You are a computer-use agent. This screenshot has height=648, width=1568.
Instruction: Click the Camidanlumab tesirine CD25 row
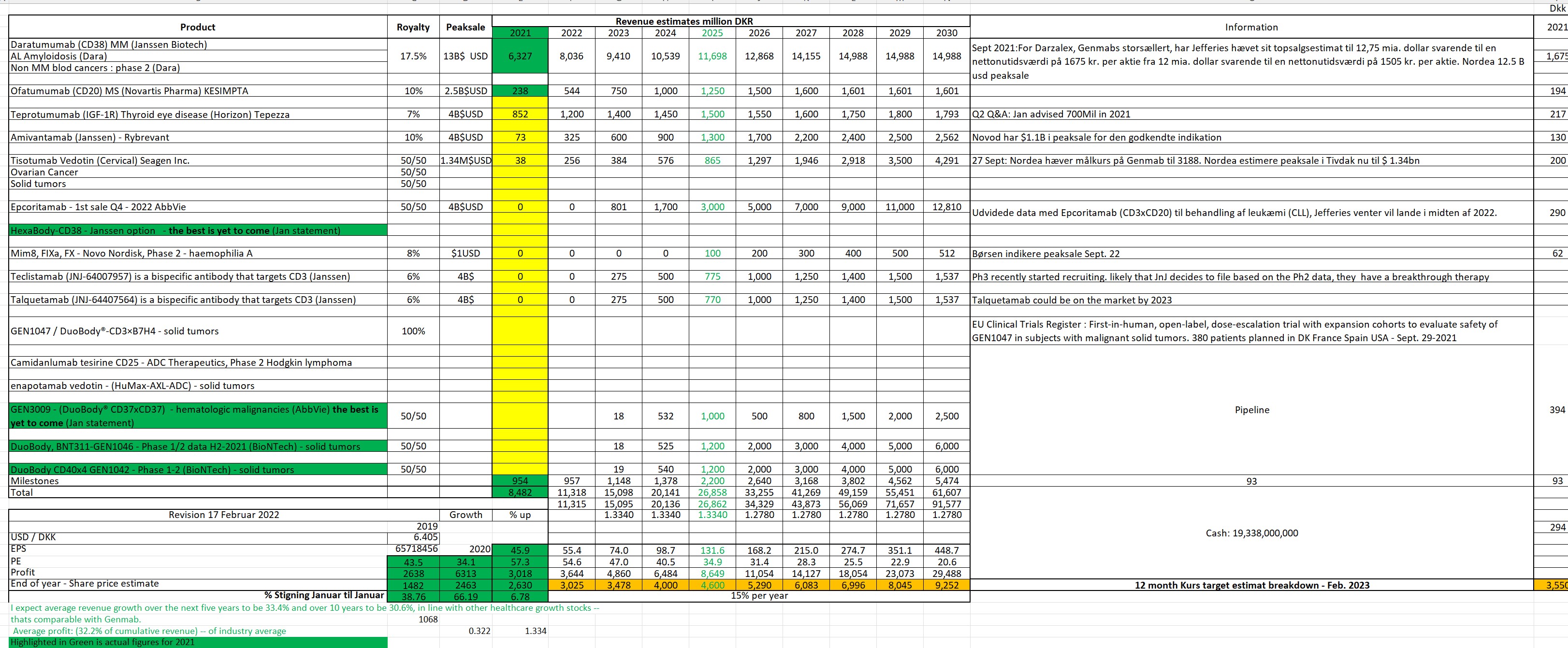click(198, 362)
